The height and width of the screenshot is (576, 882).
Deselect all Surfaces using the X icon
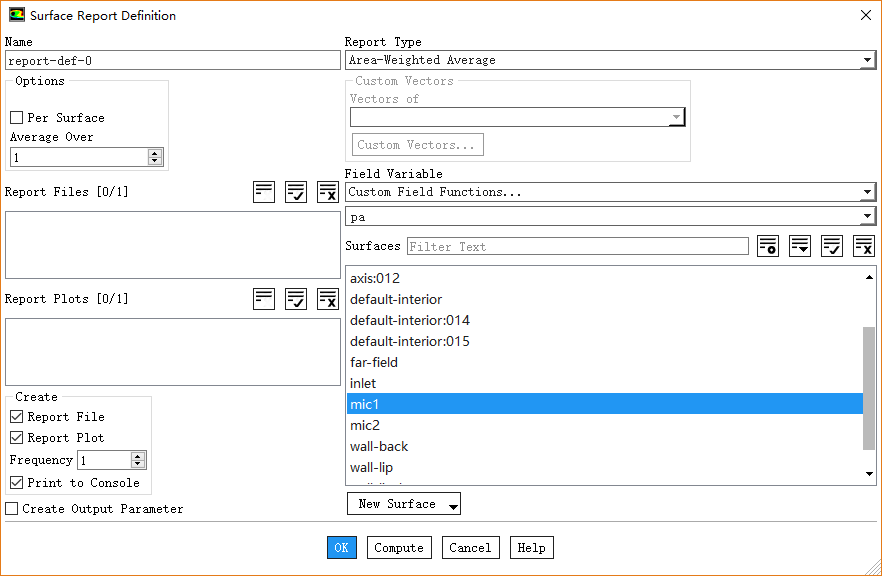[864, 246]
